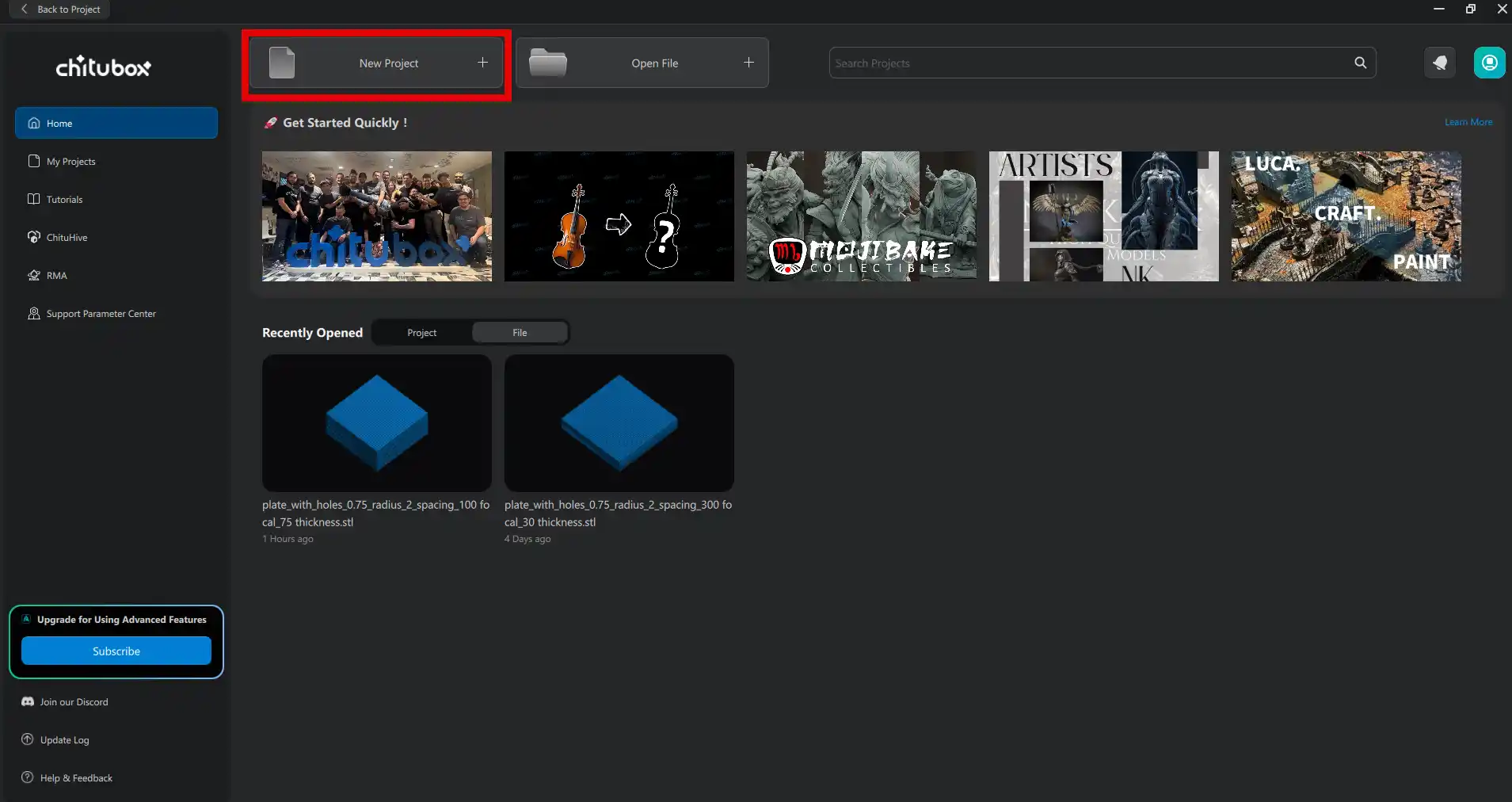Open the violin conversion tutorial thumbnail
This screenshot has height=802, width=1512.
pyautogui.click(x=619, y=216)
